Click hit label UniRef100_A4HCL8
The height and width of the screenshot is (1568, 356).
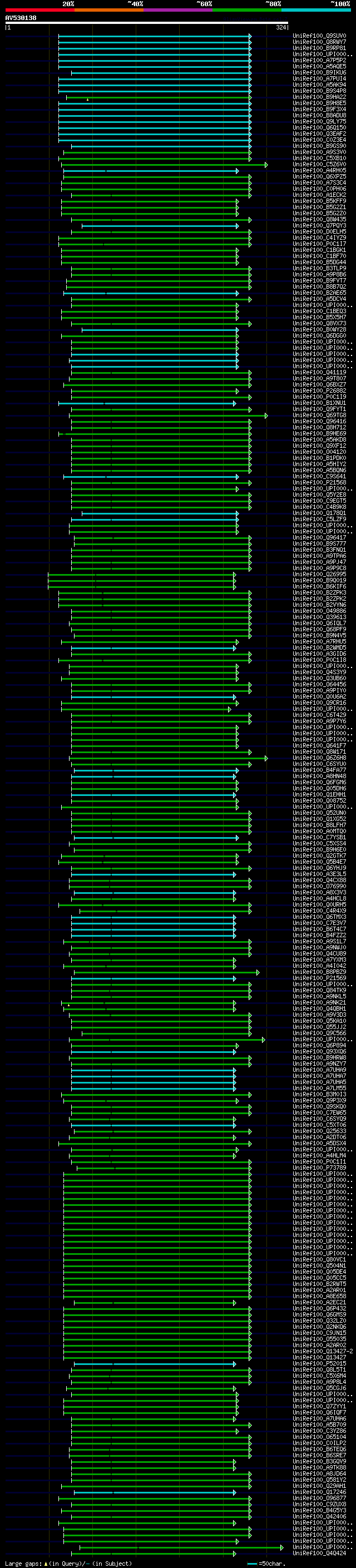click(319, 898)
